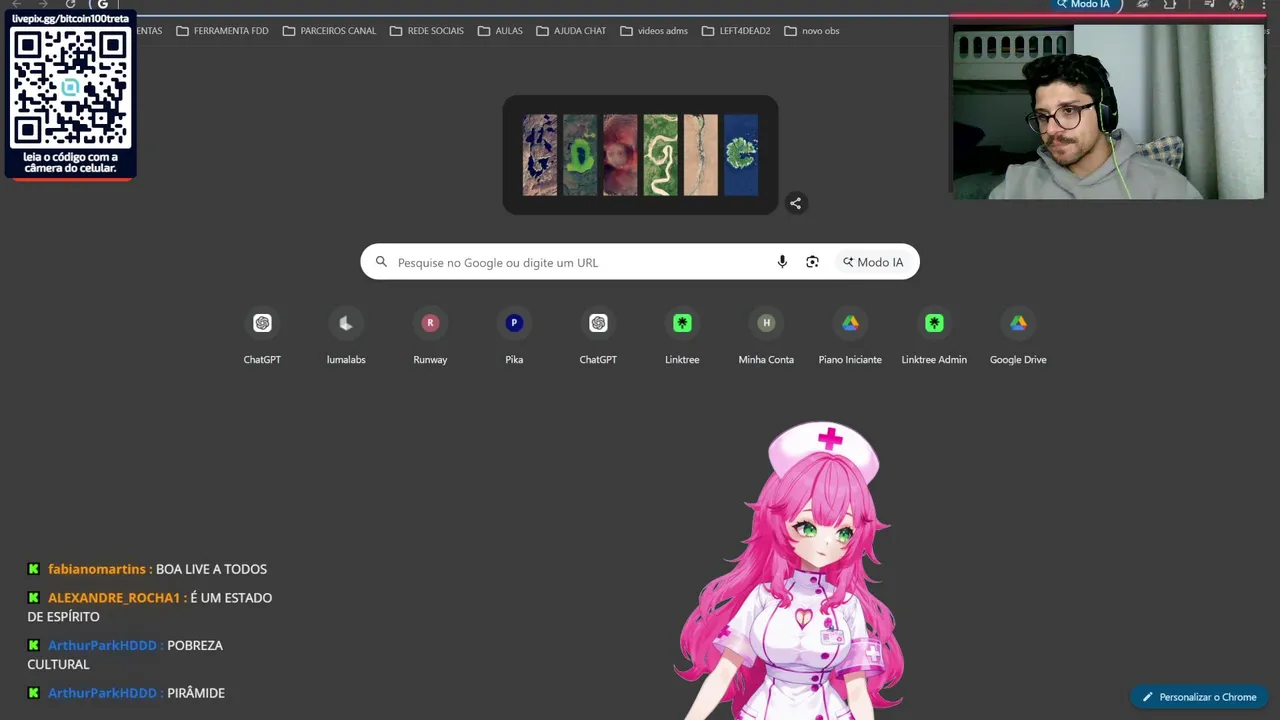The width and height of the screenshot is (1280, 720).
Task: Click the magnifier icon in the search box
Action: [381, 262]
